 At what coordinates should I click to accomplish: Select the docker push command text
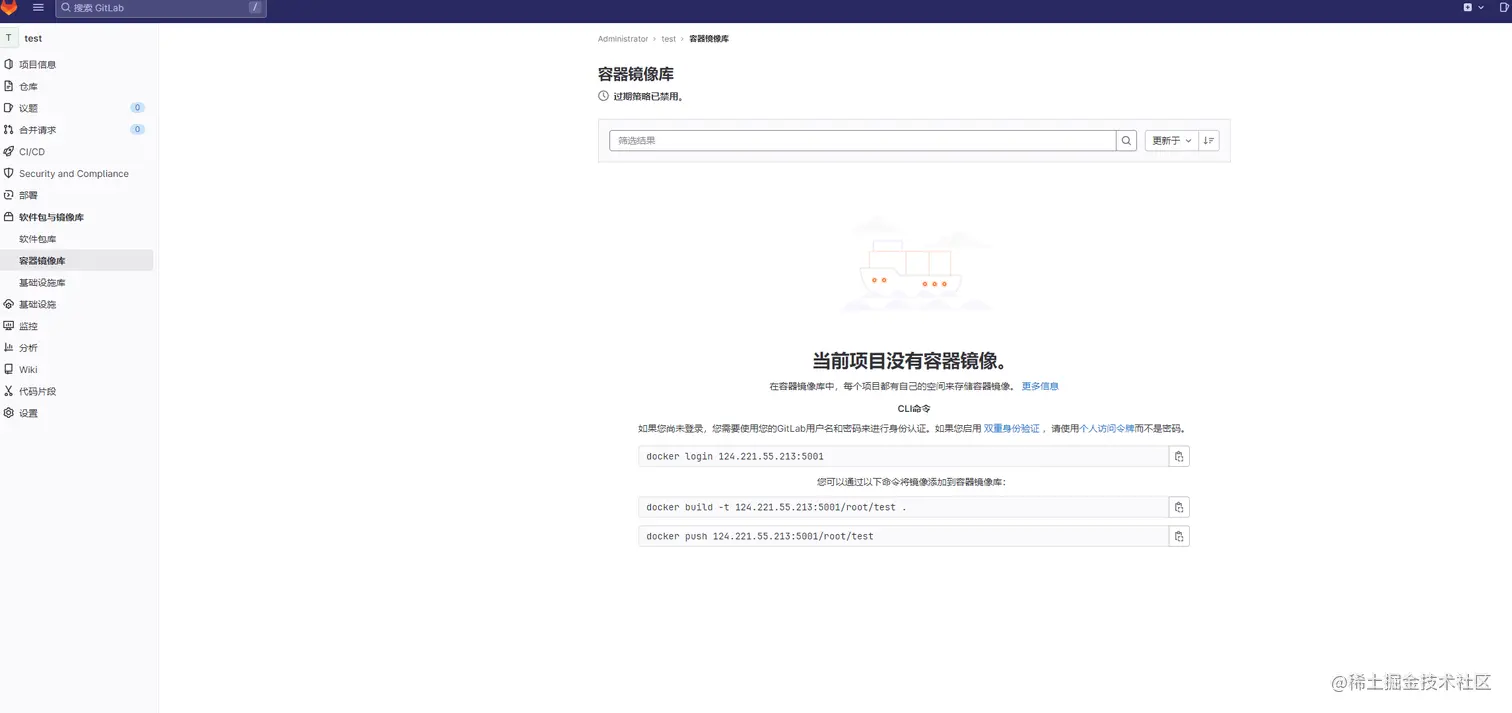click(x=760, y=536)
